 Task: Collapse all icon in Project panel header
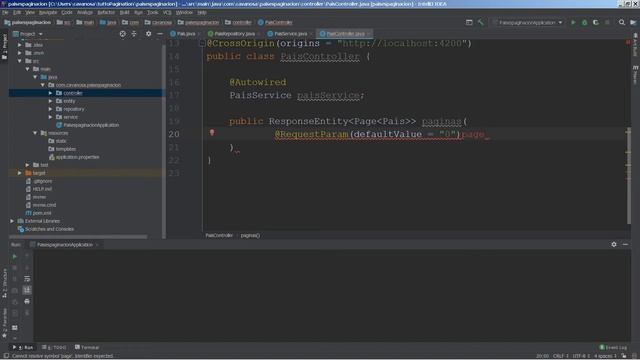coord(134,34)
